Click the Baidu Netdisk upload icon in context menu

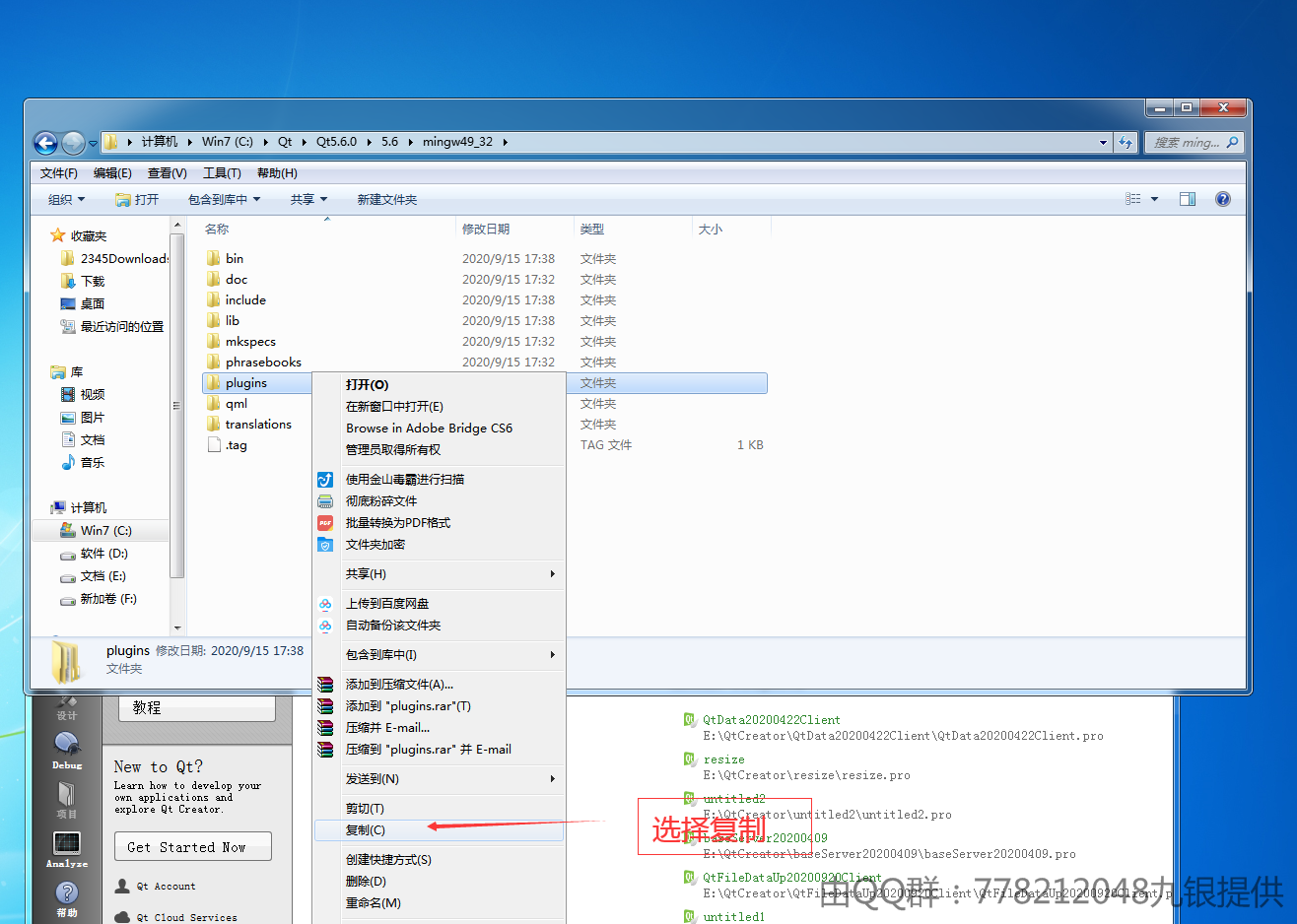[x=325, y=604]
